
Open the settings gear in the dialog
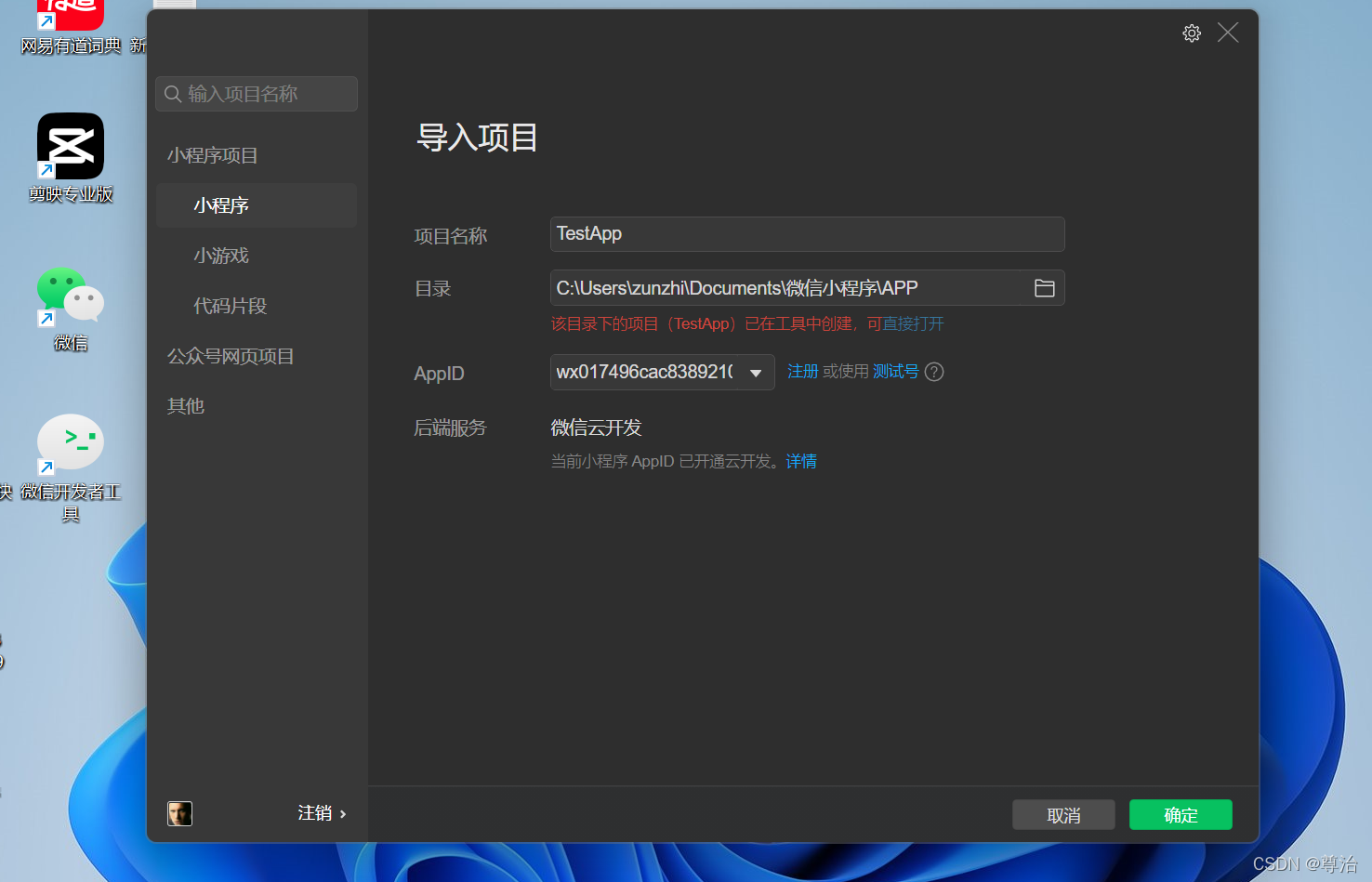[1192, 33]
